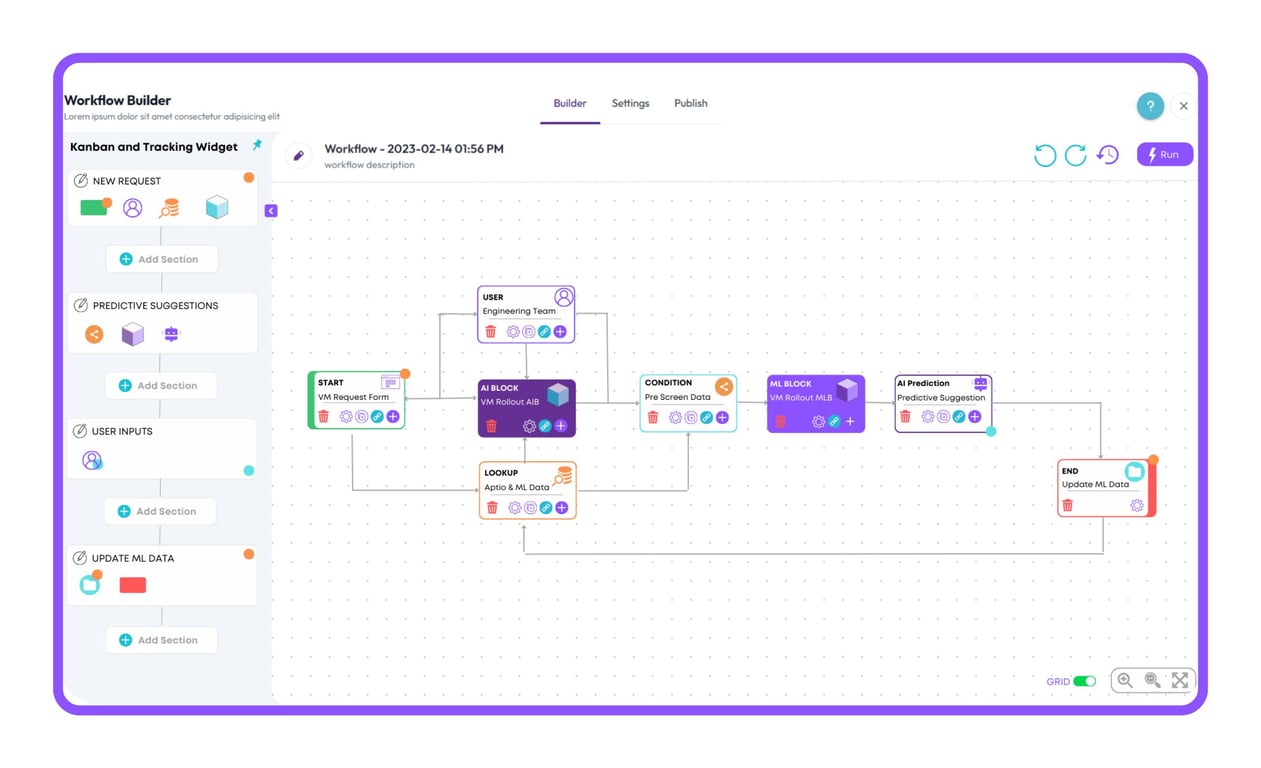Toggle the GRID switch off
Screen dimensions: 1261x768
[x=1083, y=680]
